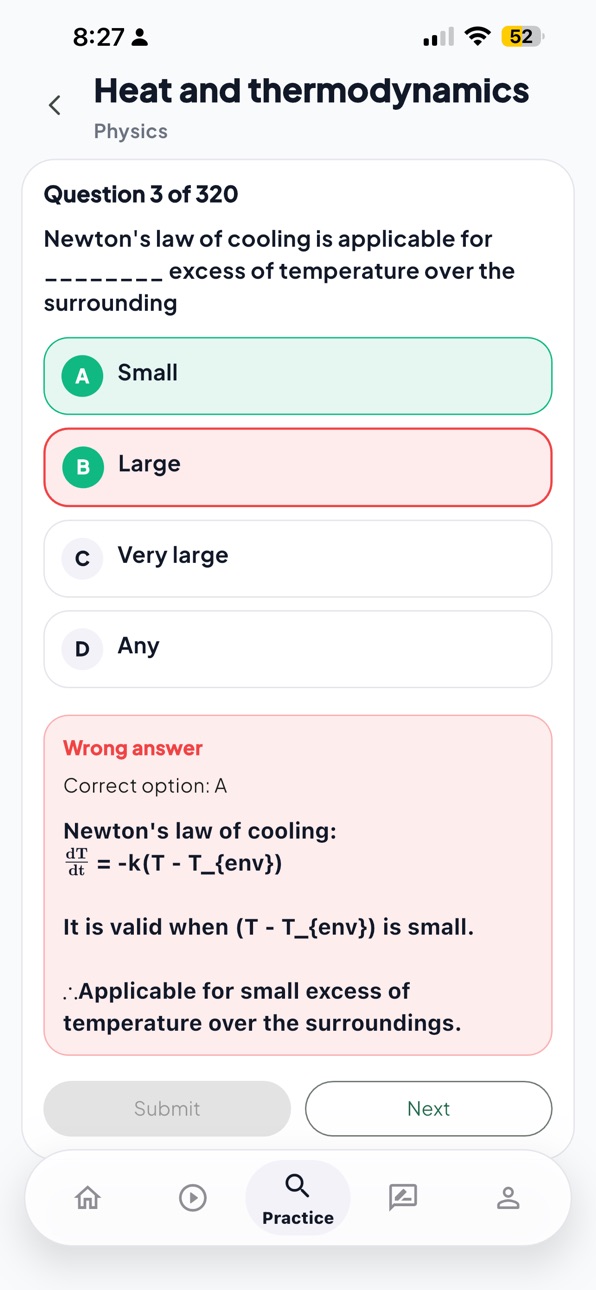Screen dimensions: 596x1290
Task: Tap the green B option badge
Action: click(83, 467)
